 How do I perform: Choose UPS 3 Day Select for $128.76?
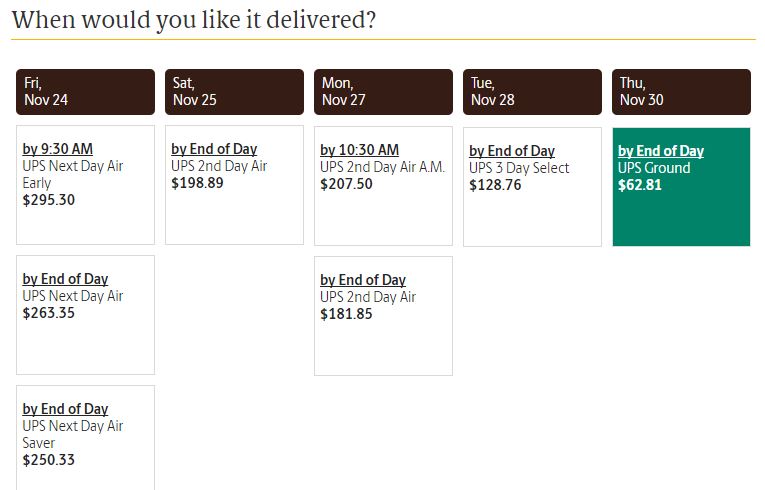click(x=532, y=185)
